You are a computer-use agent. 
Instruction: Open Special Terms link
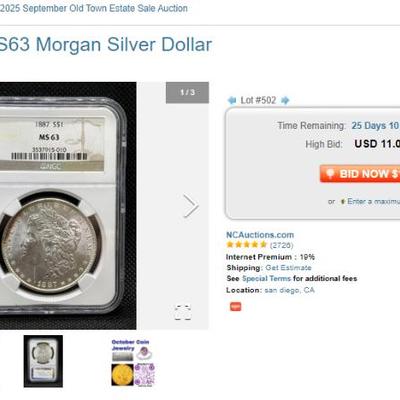pos(266,278)
